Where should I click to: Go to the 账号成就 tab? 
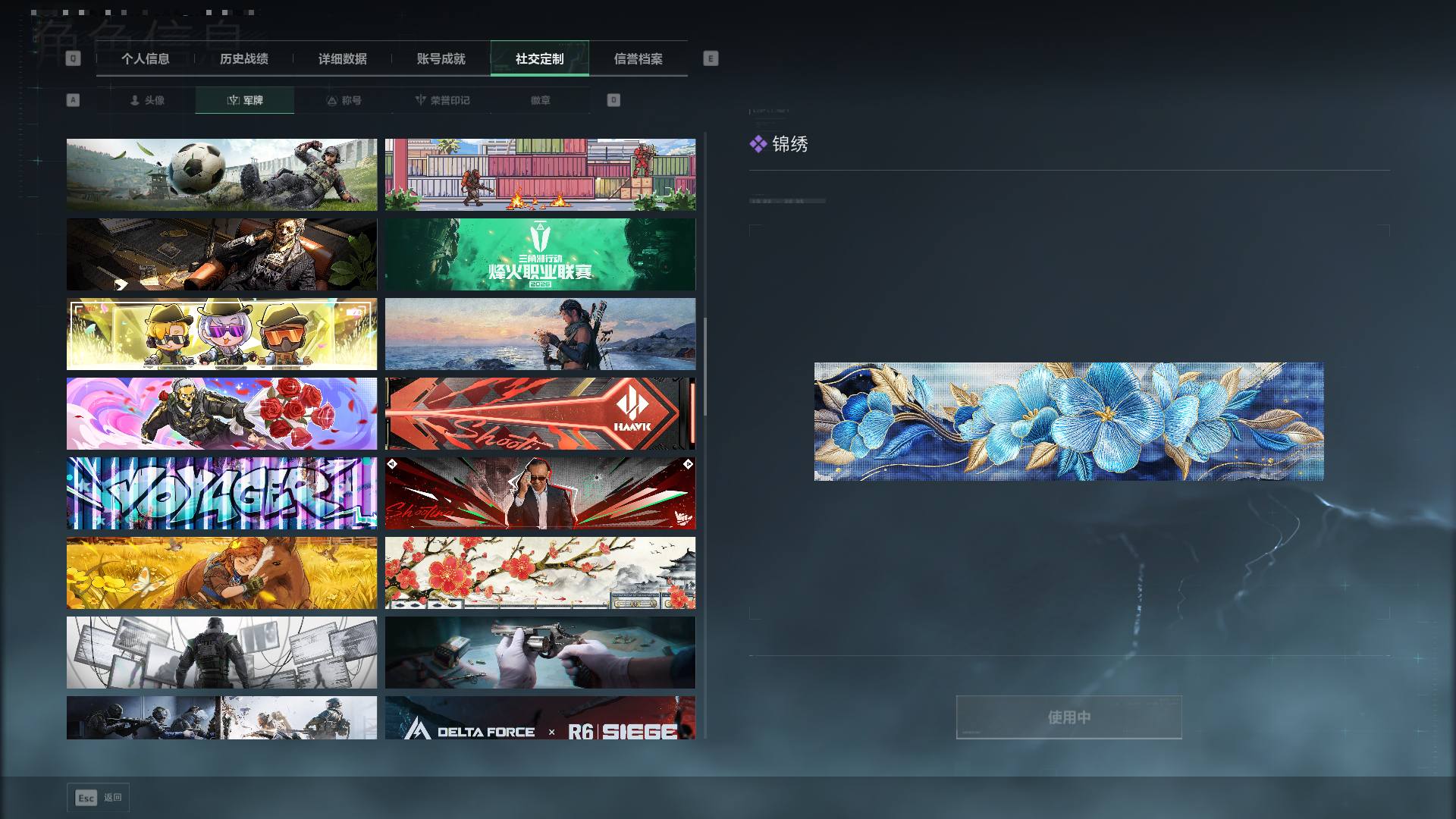click(441, 58)
